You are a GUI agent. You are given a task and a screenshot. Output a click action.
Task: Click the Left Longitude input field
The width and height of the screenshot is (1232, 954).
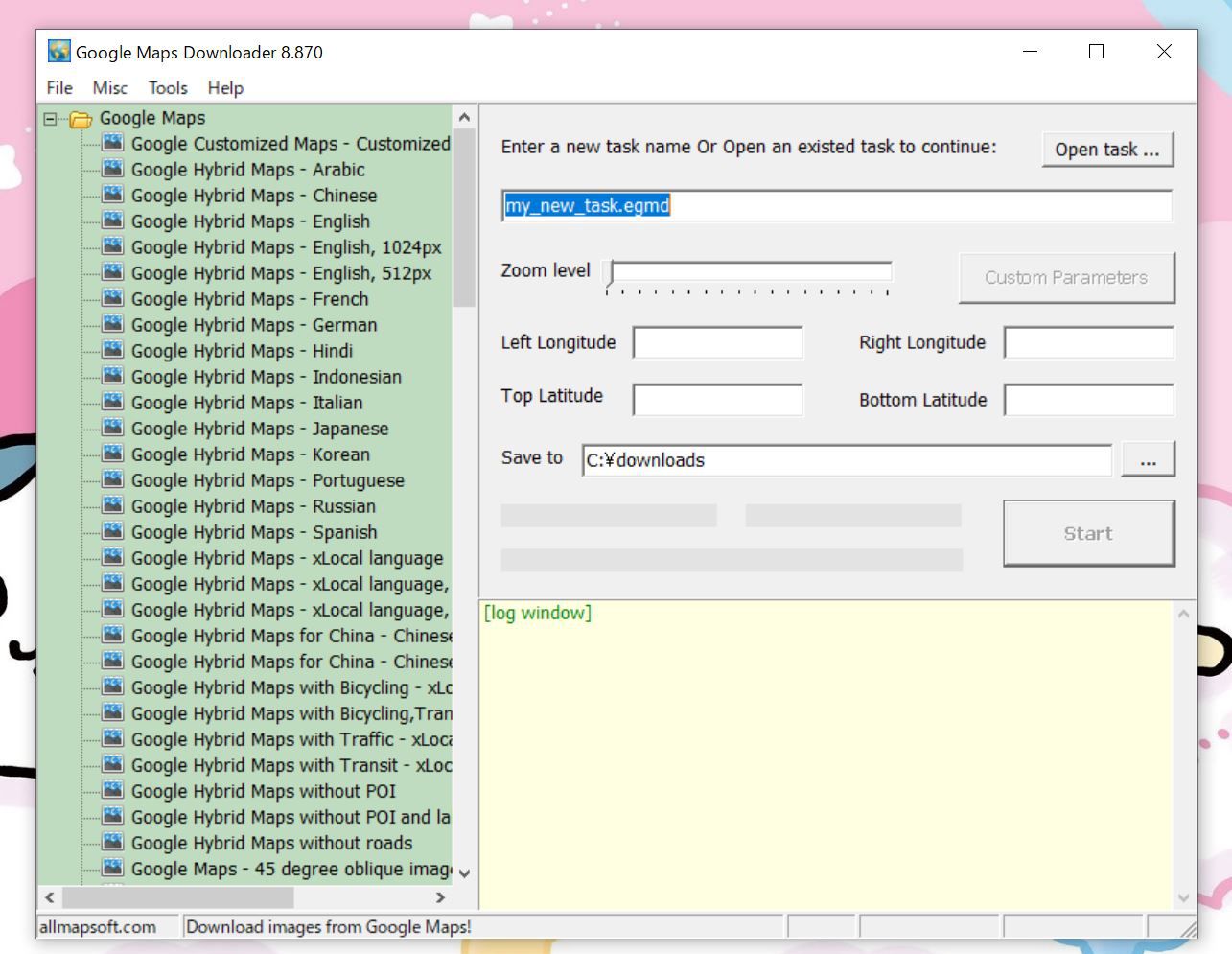718,342
